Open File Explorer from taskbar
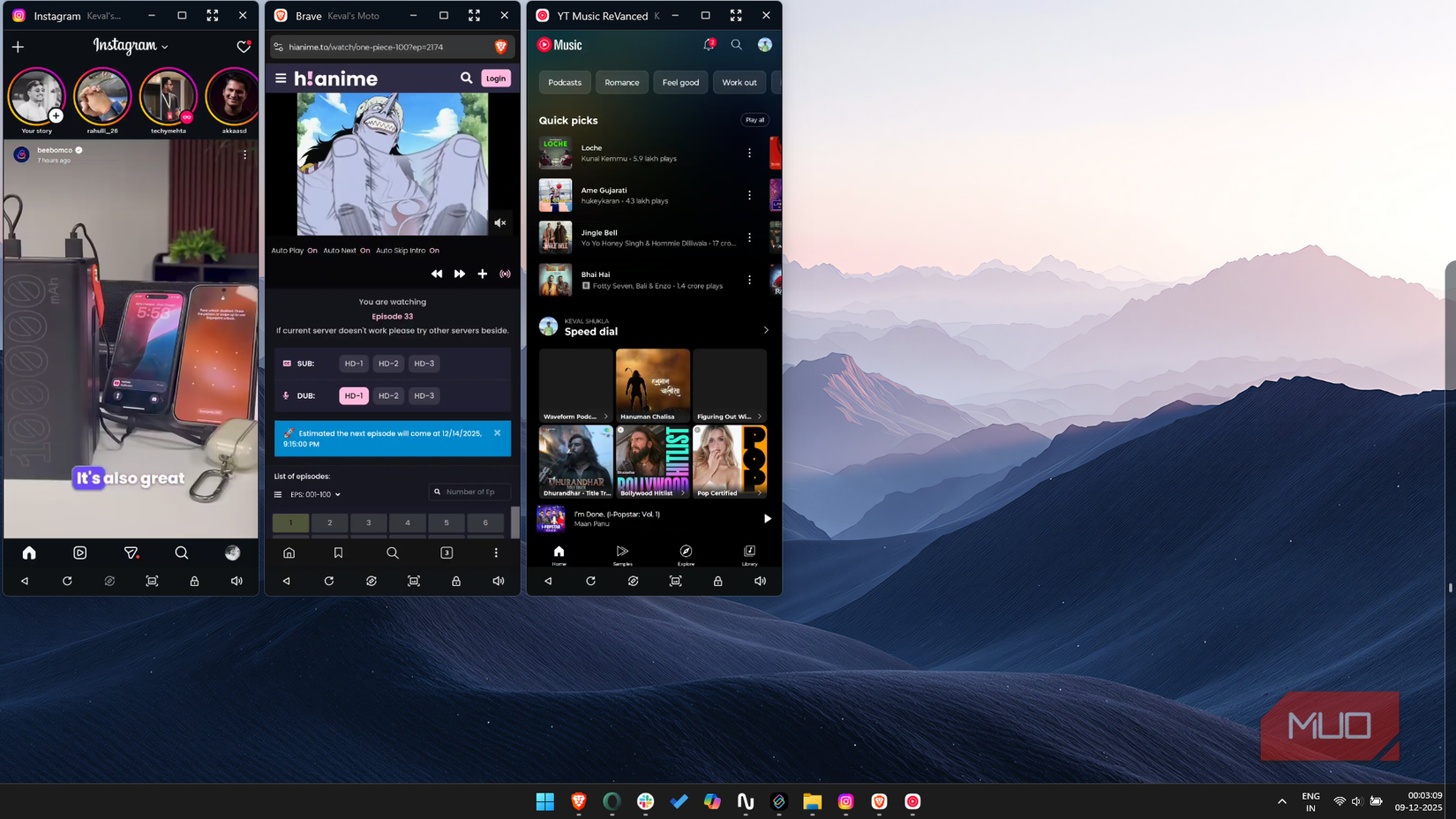The height and width of the screenshot is (819, 1456). click(812, 801)
